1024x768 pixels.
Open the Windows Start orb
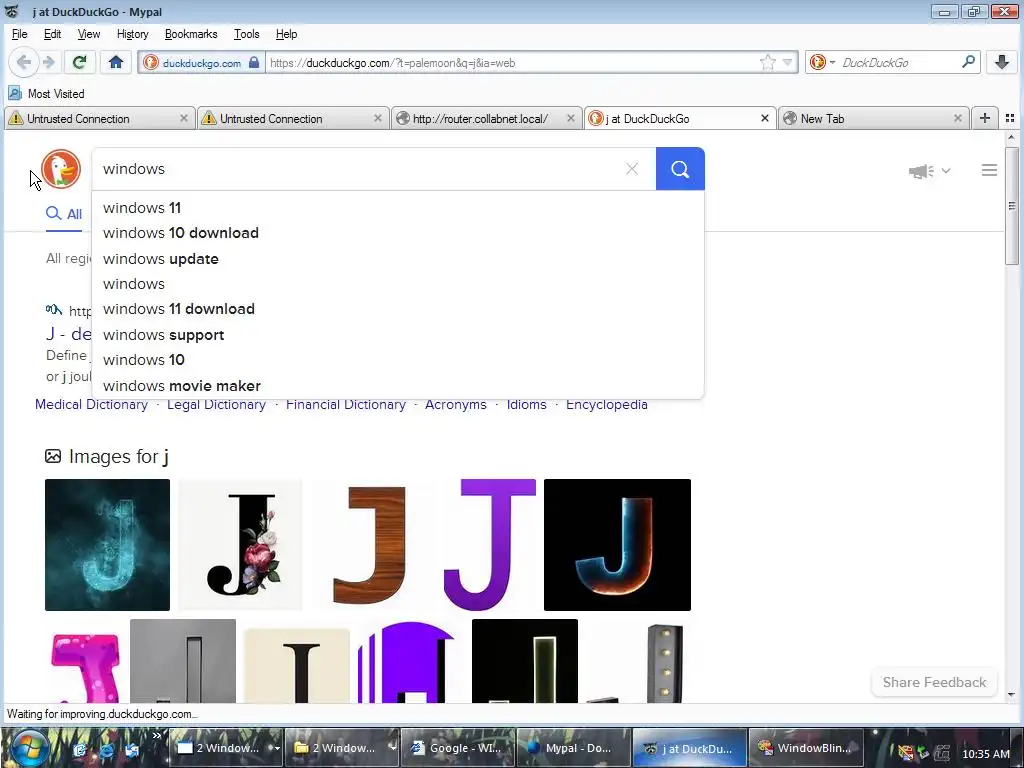click(29, 748)
